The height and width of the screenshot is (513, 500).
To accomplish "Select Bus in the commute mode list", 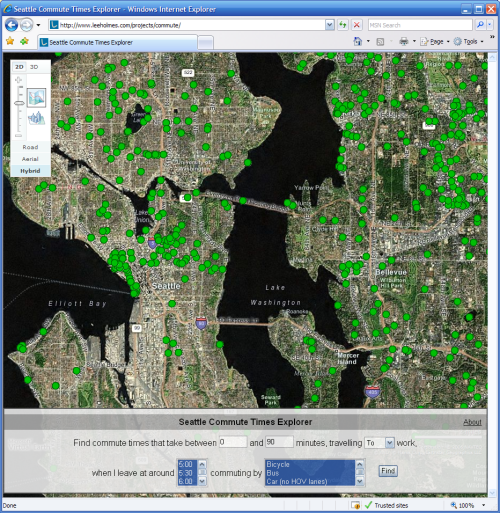I will pyautogui.click(x=310, y=473).
